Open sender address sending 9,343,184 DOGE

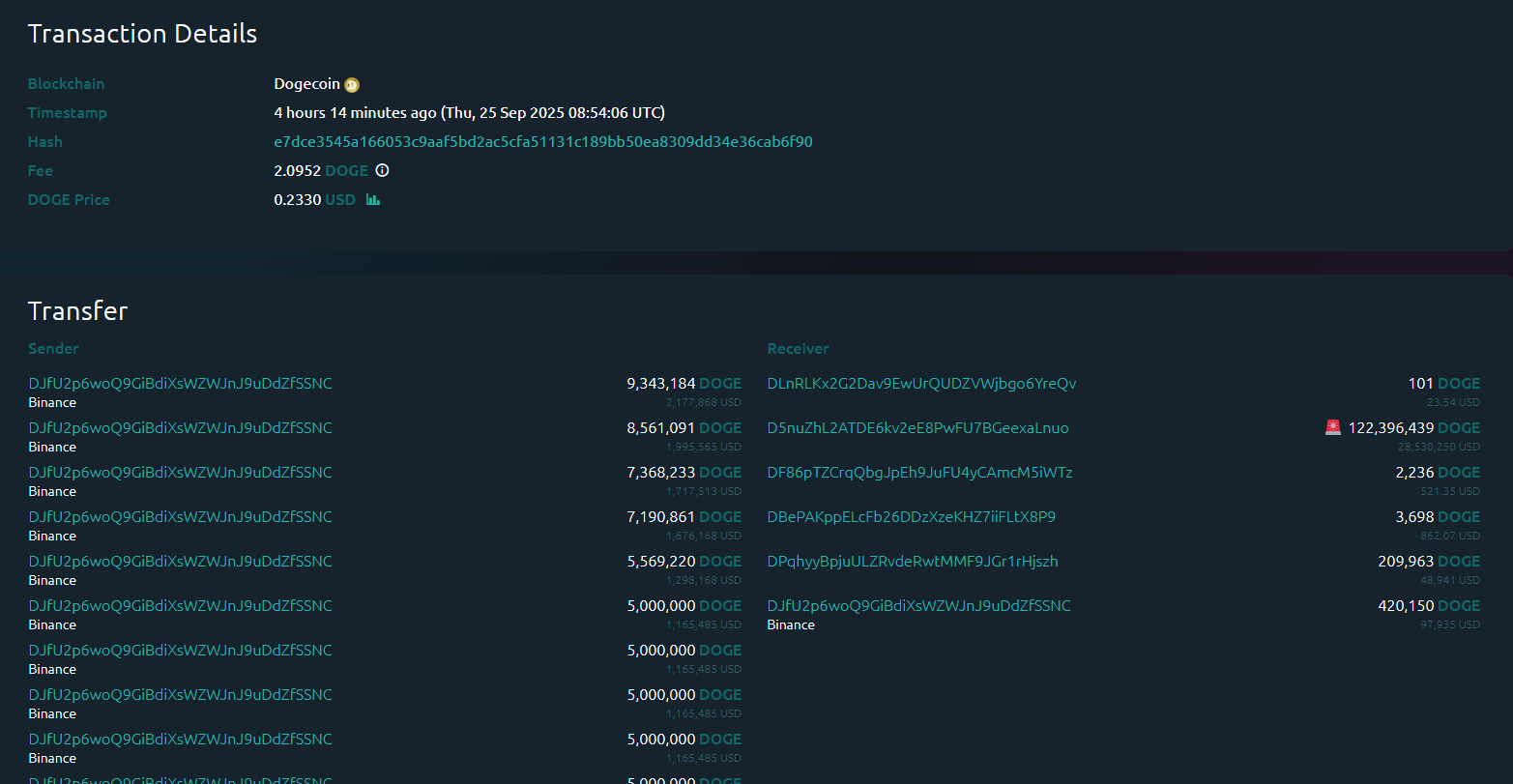(x=180, y=384)
